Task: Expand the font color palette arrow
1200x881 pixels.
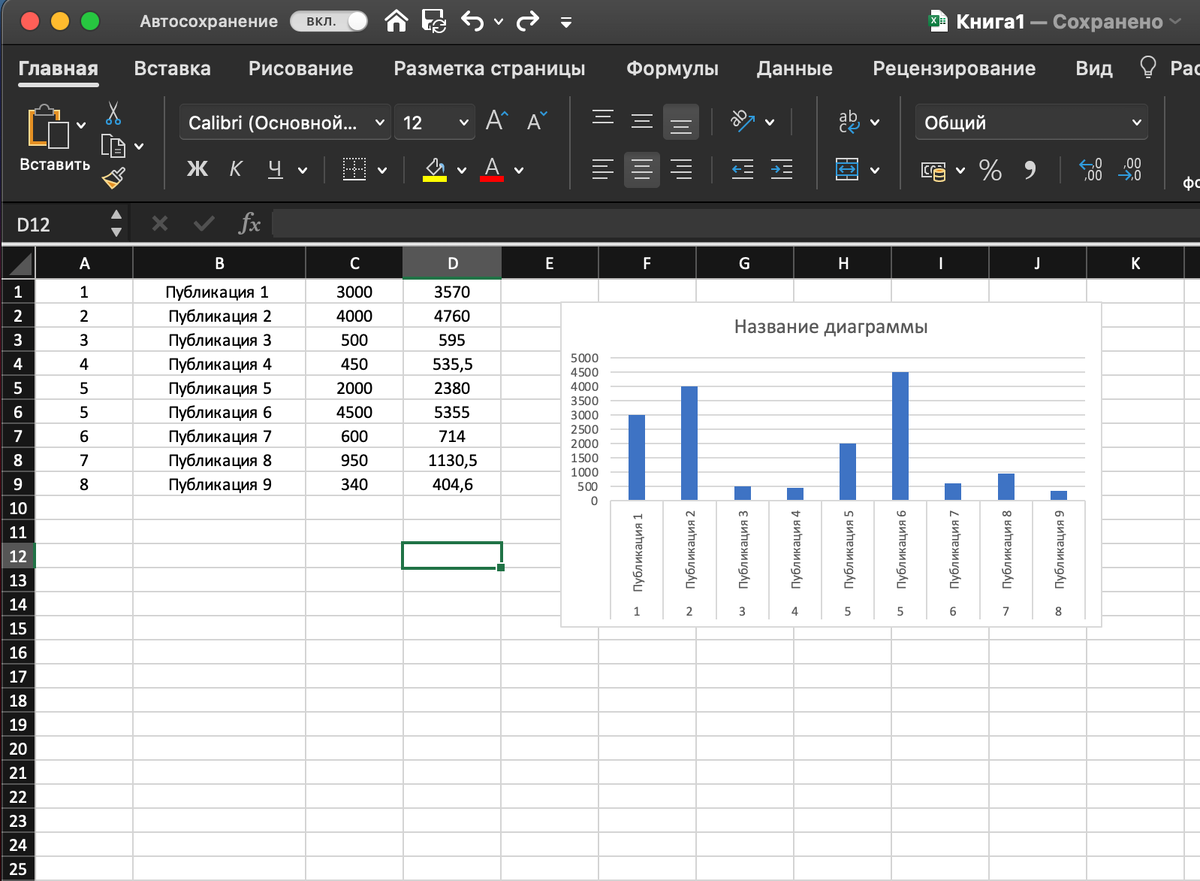Action: click(x=519, y=171)
